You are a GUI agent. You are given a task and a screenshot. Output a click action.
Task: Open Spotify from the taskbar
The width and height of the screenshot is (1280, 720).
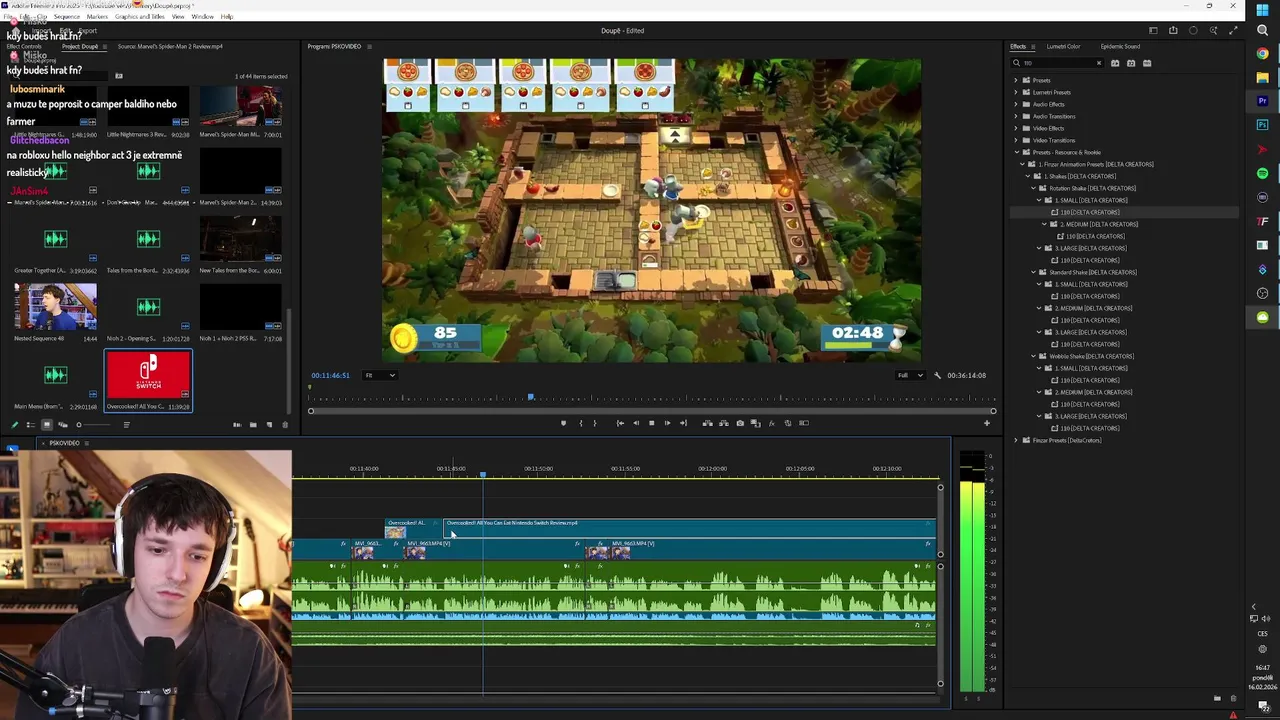point(1263,174)
